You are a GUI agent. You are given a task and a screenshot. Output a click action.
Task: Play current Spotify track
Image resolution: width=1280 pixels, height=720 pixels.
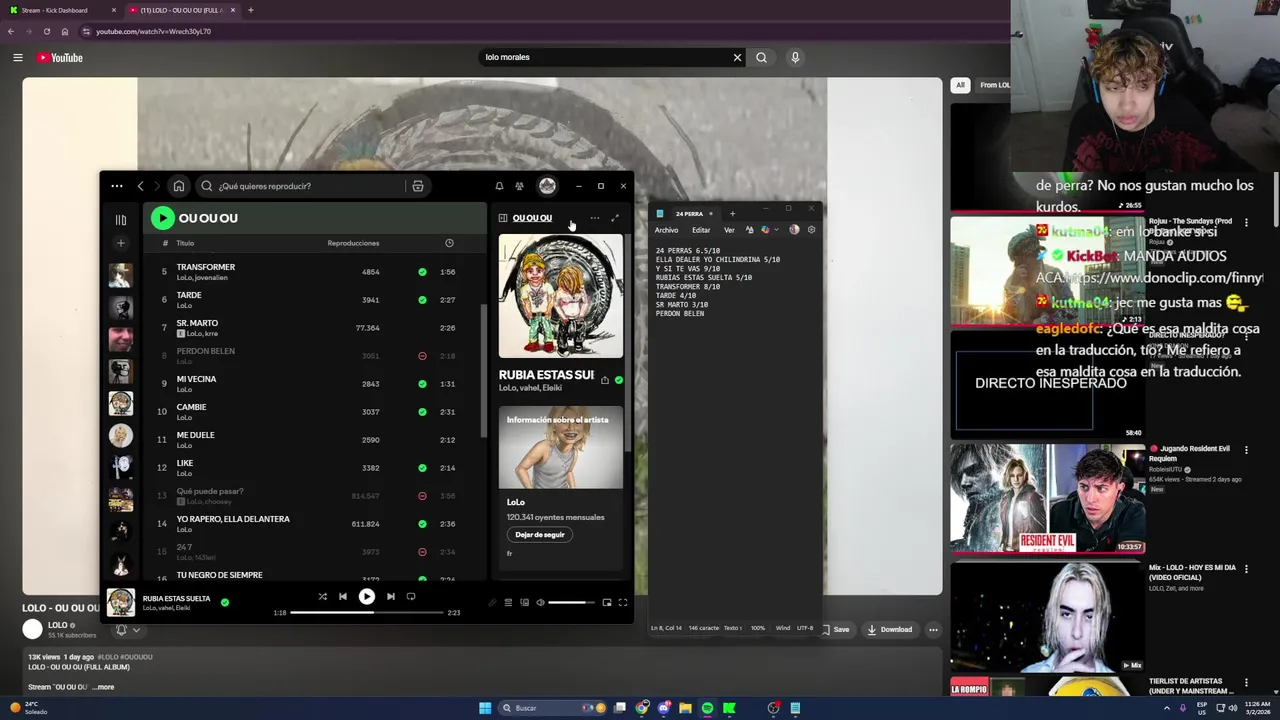367,597
